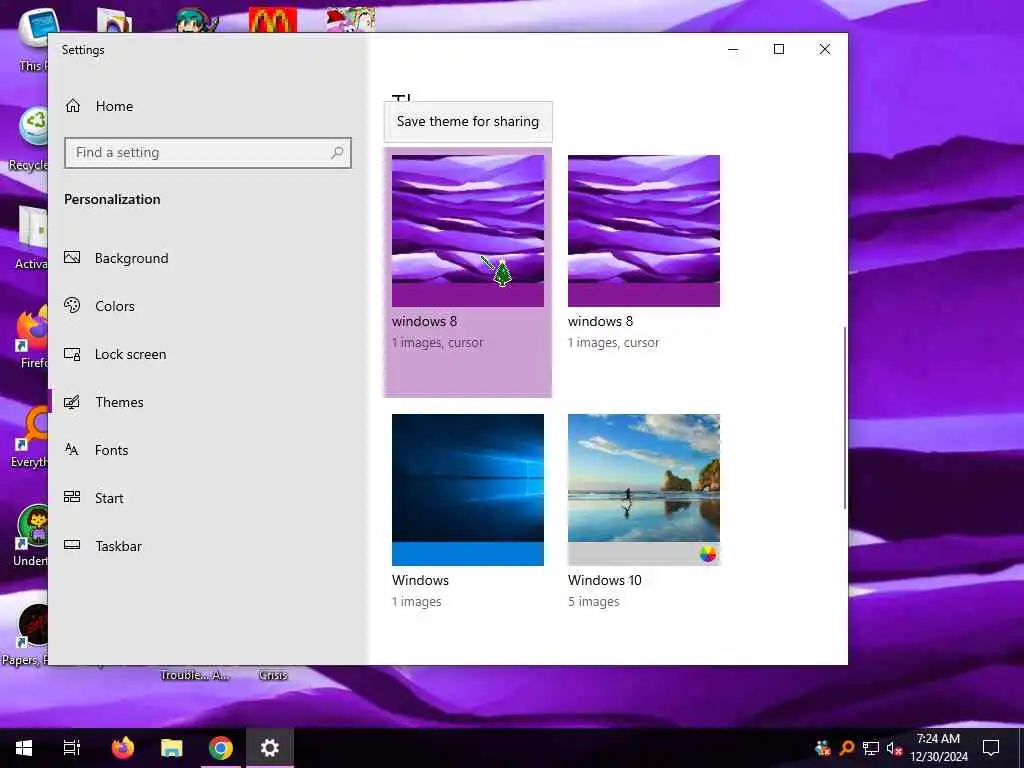Click the Start tiles icon in sidebar

pyautogui.click(x=72, y=497)
